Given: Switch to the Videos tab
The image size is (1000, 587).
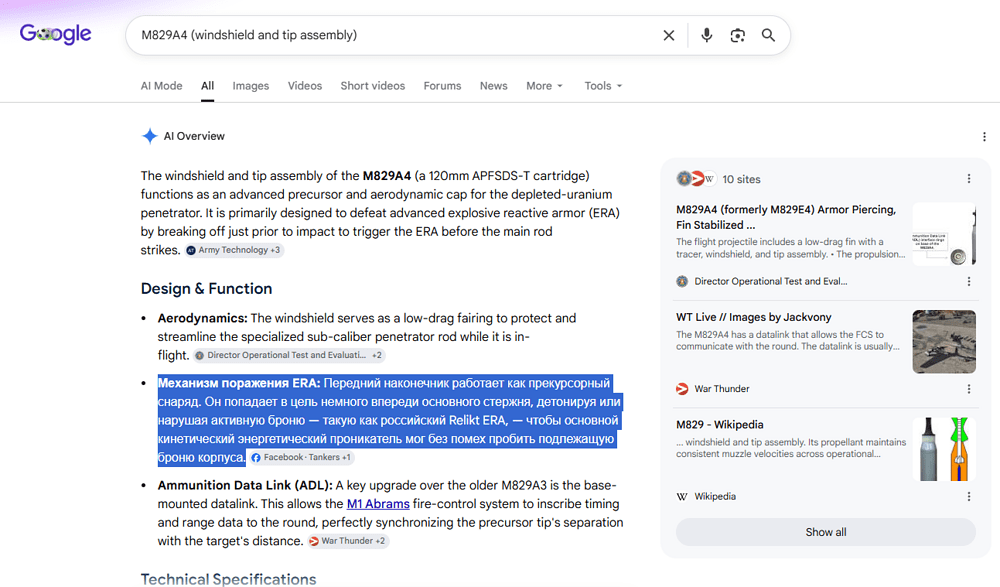Looking at the screenshot, I should click(x=305, y=85).
